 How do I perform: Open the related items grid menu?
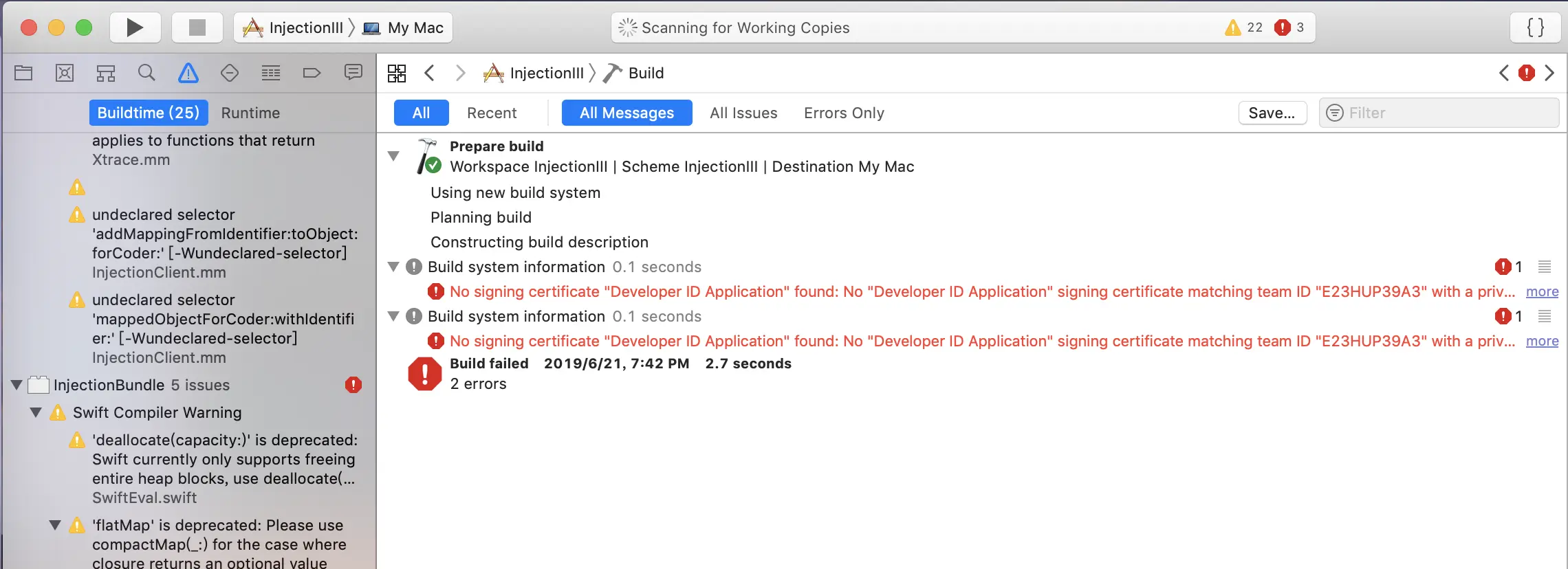pos(397,73)
